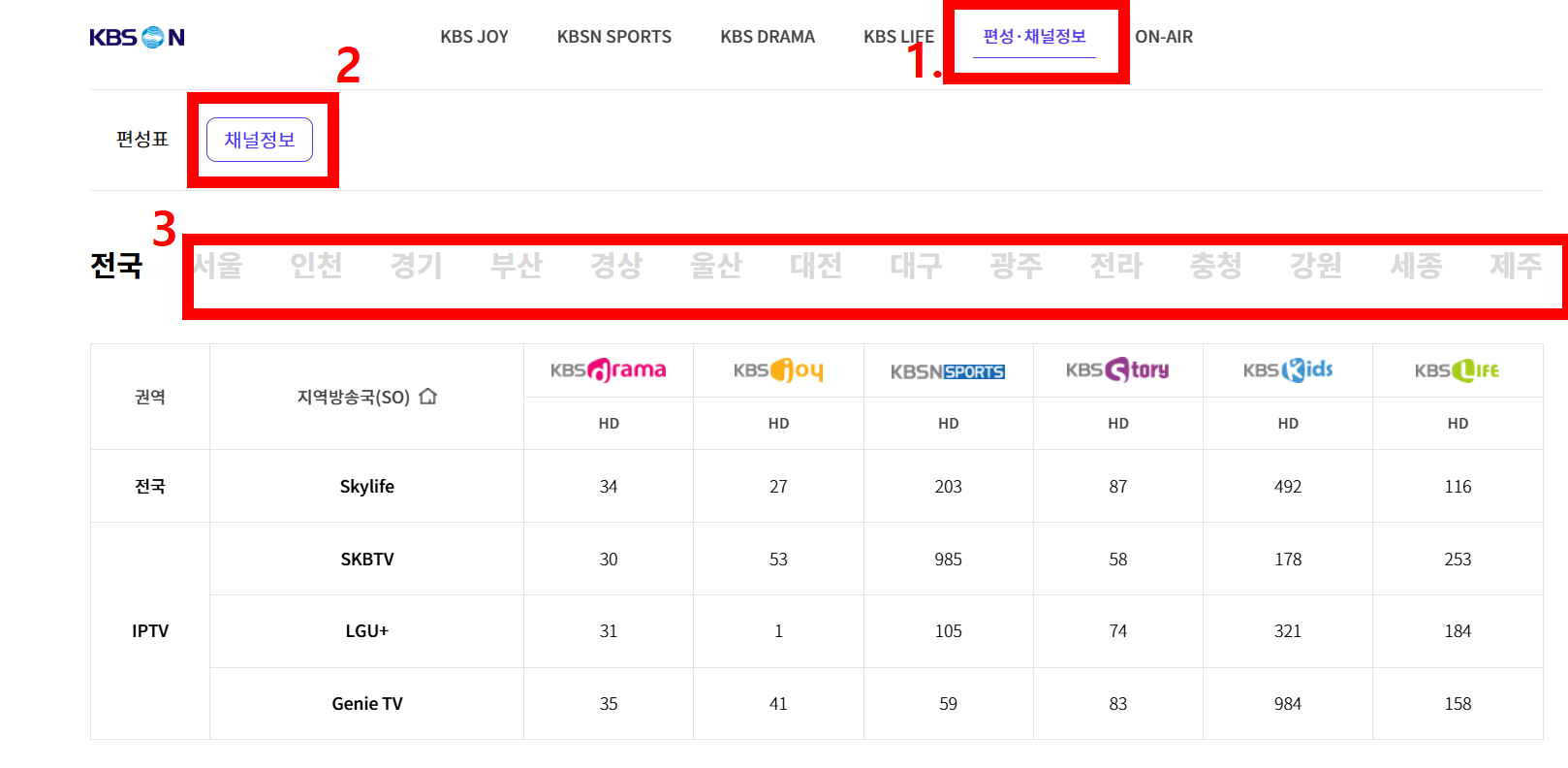Select the 전국 region tab

click(116, 265)
